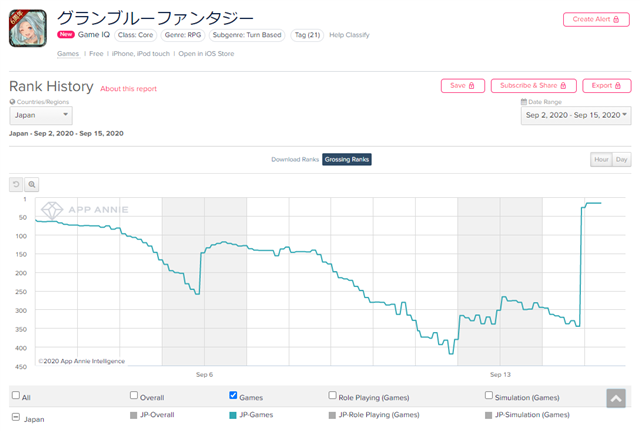
Task: Click the scroll-to-top arrow button
Action: pyautogui.click(x=616, y=398)
